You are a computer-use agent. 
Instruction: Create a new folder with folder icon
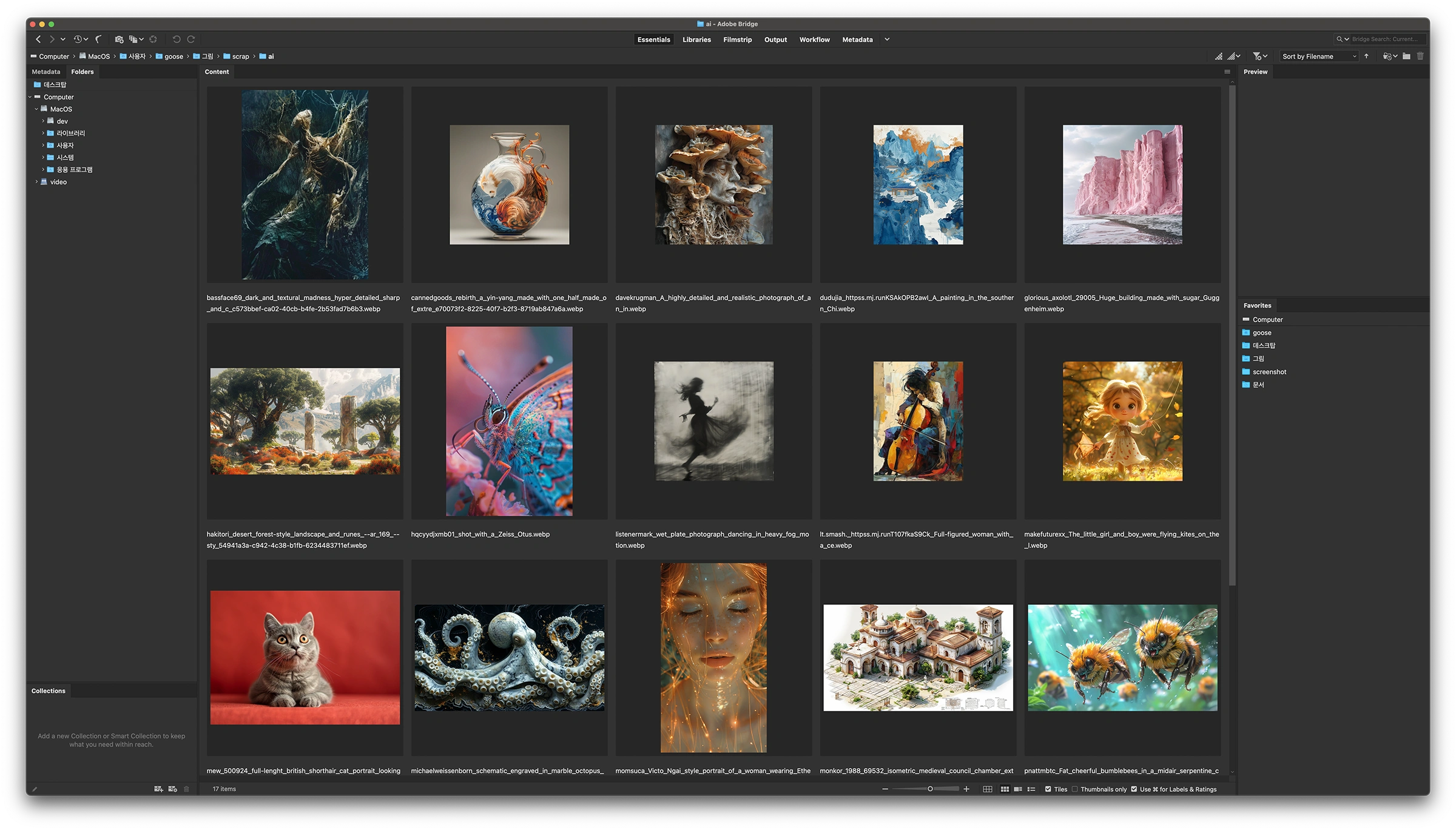(1406, 56)
